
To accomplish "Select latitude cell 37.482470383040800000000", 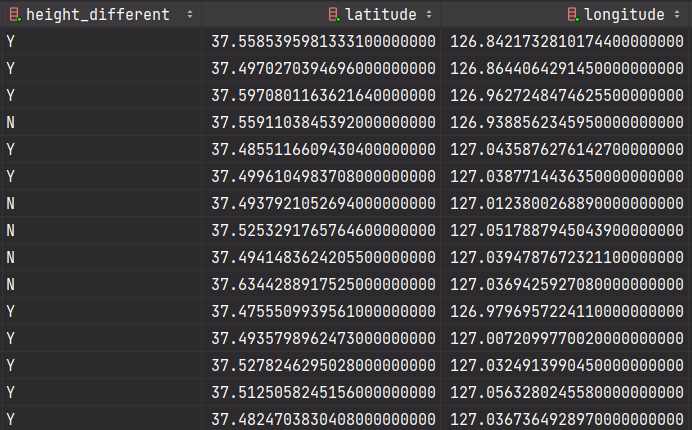I will coord(321,418).
